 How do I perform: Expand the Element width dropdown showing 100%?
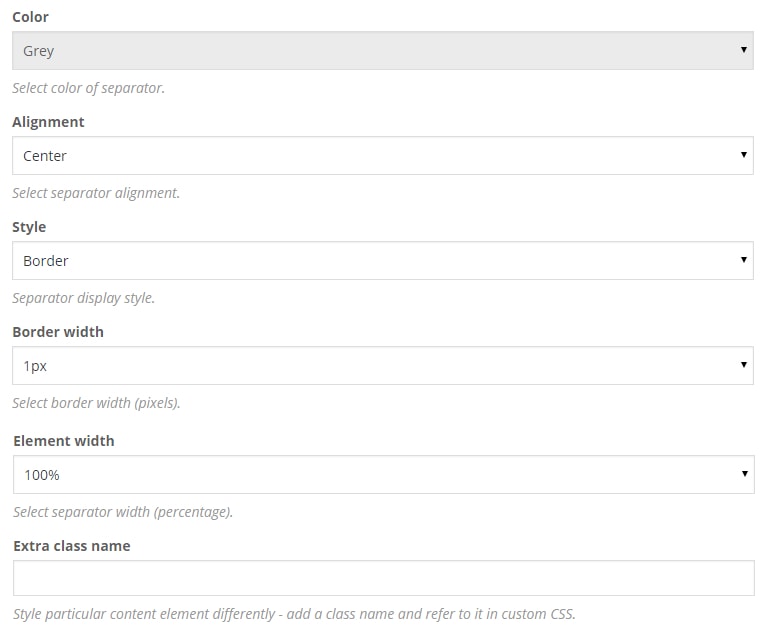(x=382, y=475)
